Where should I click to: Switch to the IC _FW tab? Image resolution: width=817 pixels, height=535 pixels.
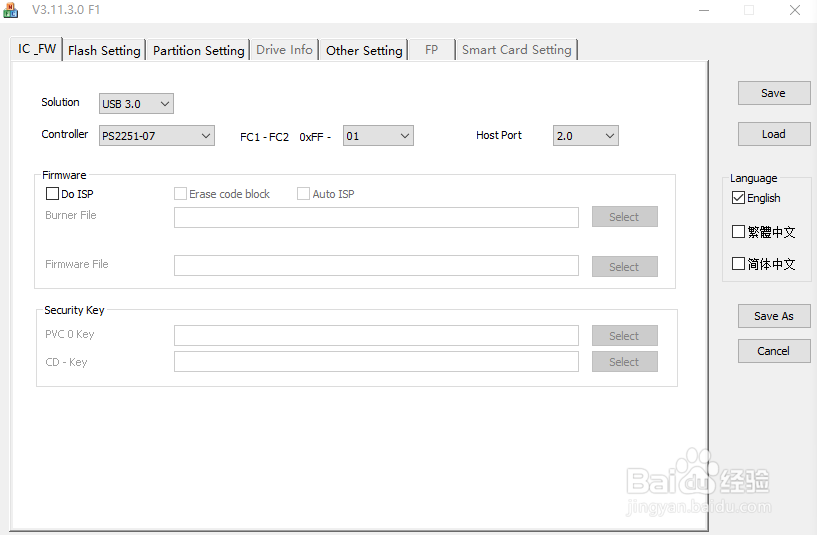coord(36,49)
